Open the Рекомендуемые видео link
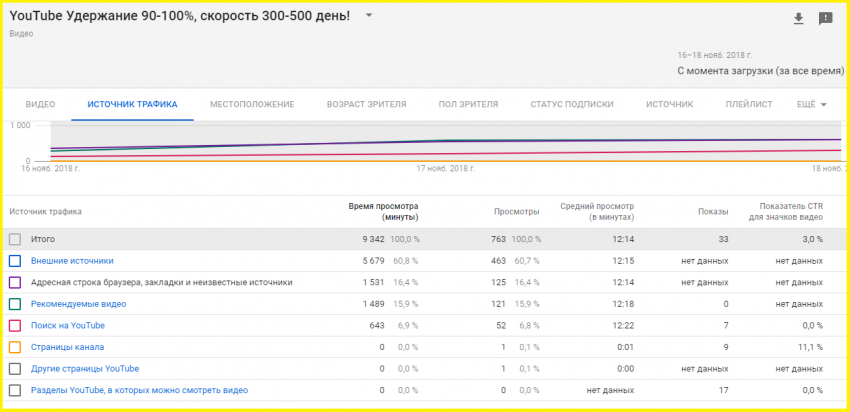Viewport: 850px width, 412px height. [x=79, y=304]
